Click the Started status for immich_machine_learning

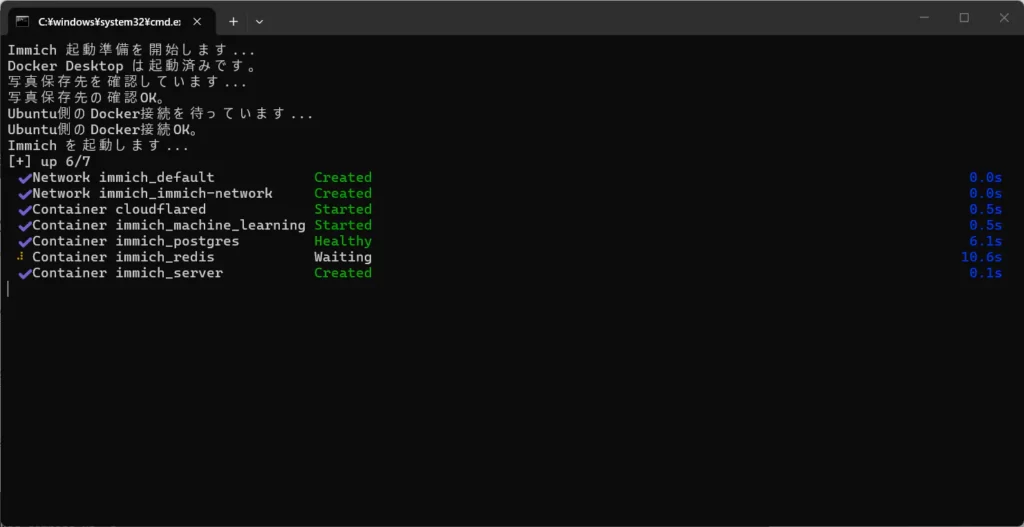click(x=343, y=225)
